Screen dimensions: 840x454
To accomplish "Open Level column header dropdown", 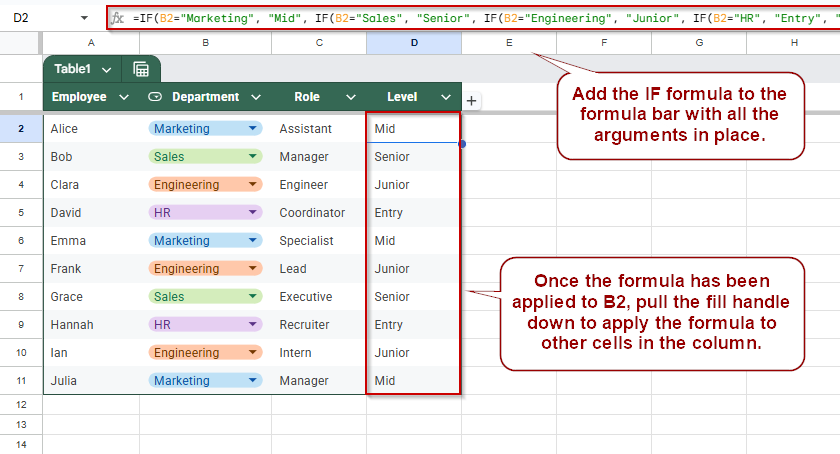I will coord(446,97).
